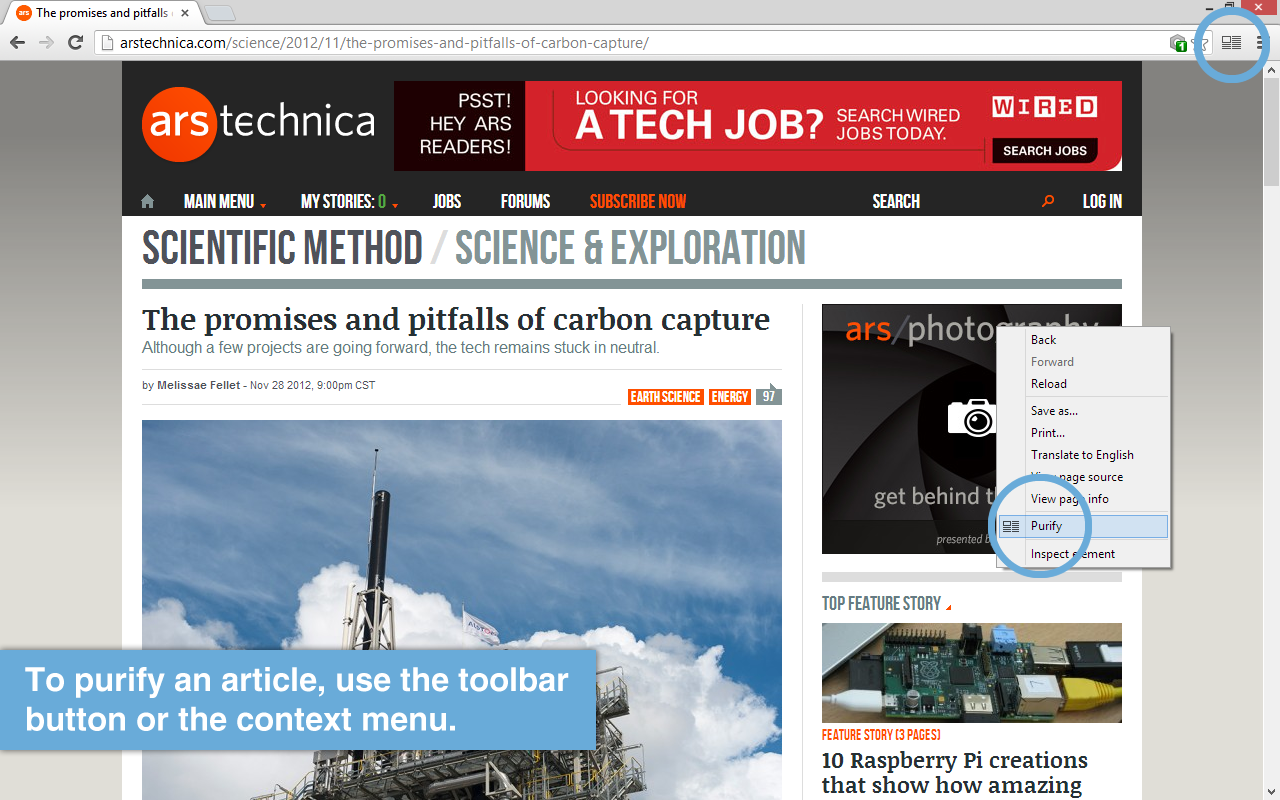The height and width of the screenshot is (800, 1280).
Task: Reload the page with the refresh icon
Action: [x=75, y=42]
